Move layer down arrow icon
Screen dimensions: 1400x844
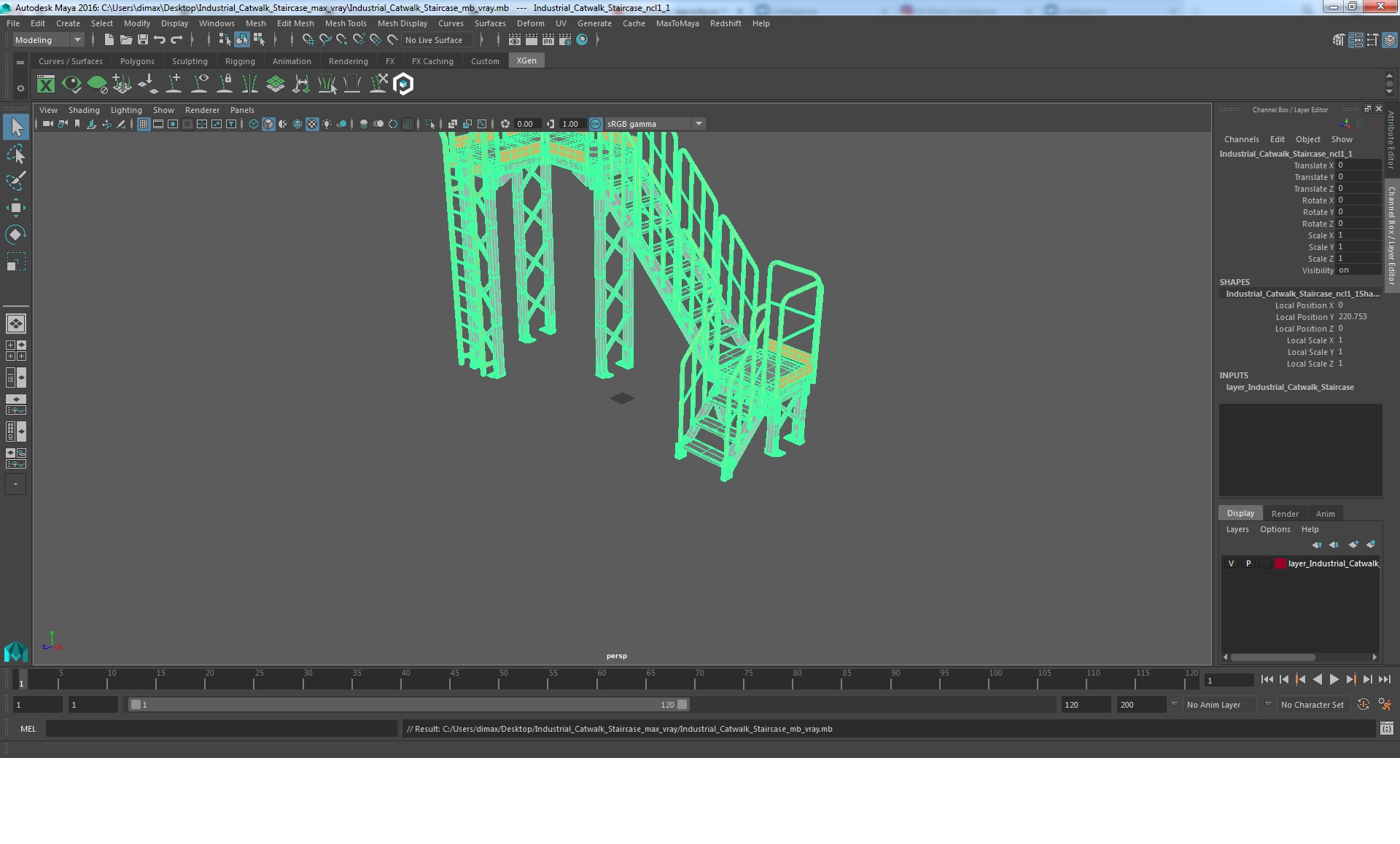pos(1334,544)
